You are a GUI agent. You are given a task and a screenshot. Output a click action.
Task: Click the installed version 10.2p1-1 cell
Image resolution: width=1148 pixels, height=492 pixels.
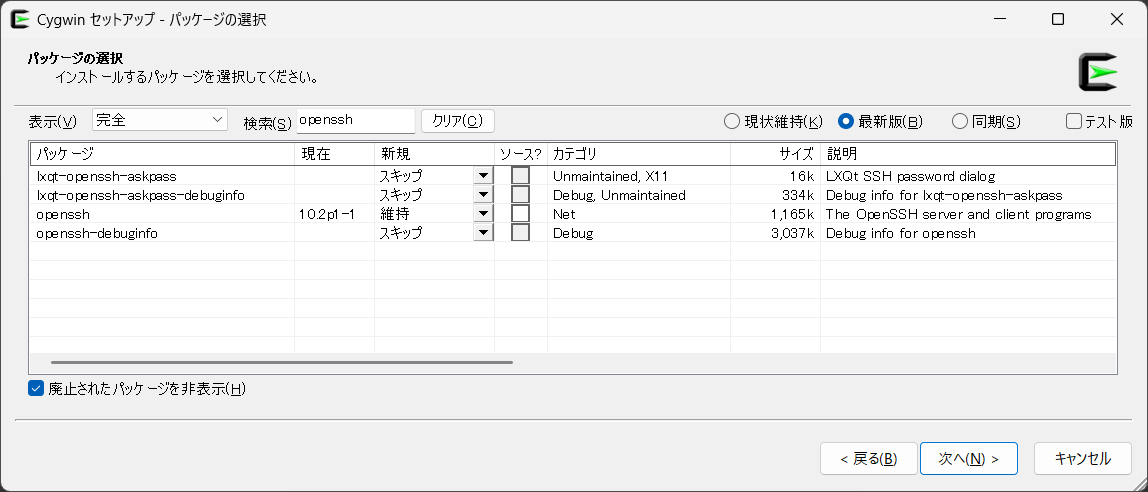pyautogui.click(x=327, y=215)
